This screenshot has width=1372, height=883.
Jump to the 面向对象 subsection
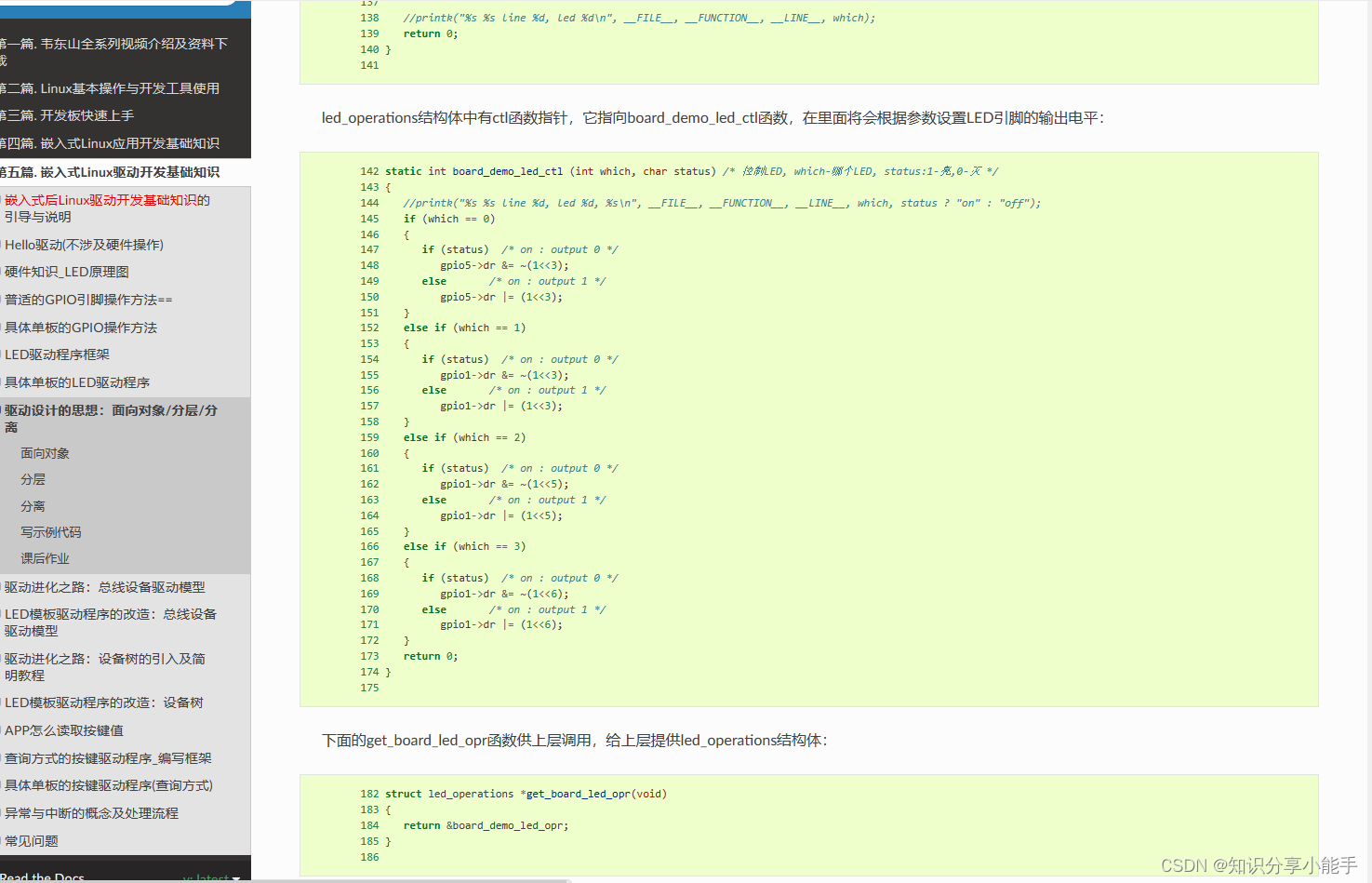tap(46, 453)
